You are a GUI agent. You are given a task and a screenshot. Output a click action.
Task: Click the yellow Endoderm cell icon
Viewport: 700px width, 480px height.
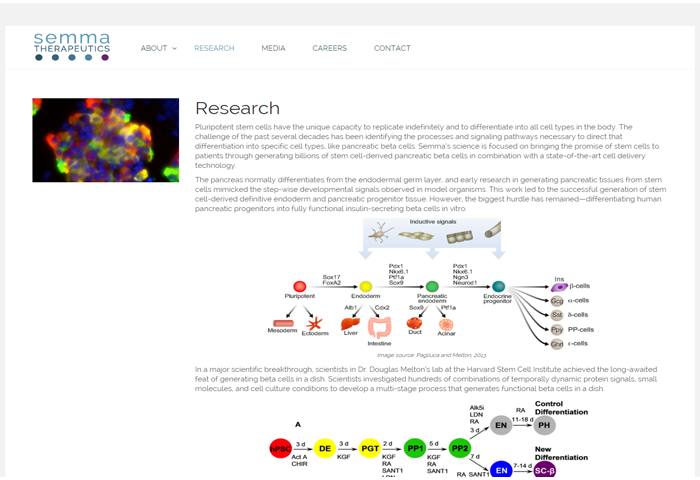[x=366, y=286]
